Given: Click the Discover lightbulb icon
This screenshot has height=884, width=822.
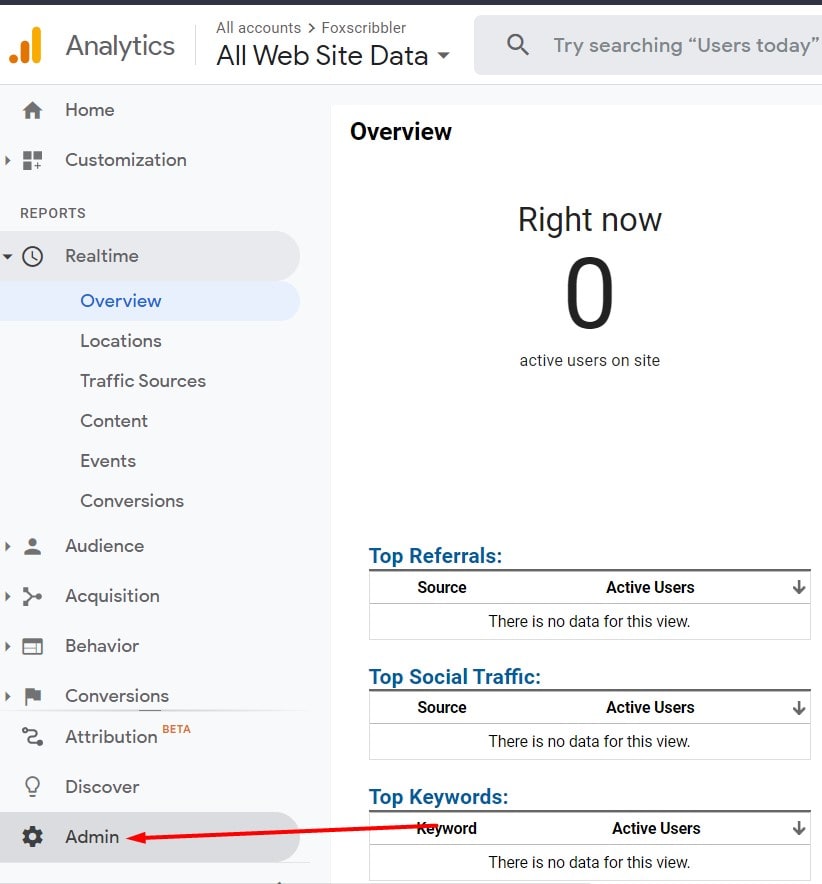Looking at the screenshot, I should 32,786.
